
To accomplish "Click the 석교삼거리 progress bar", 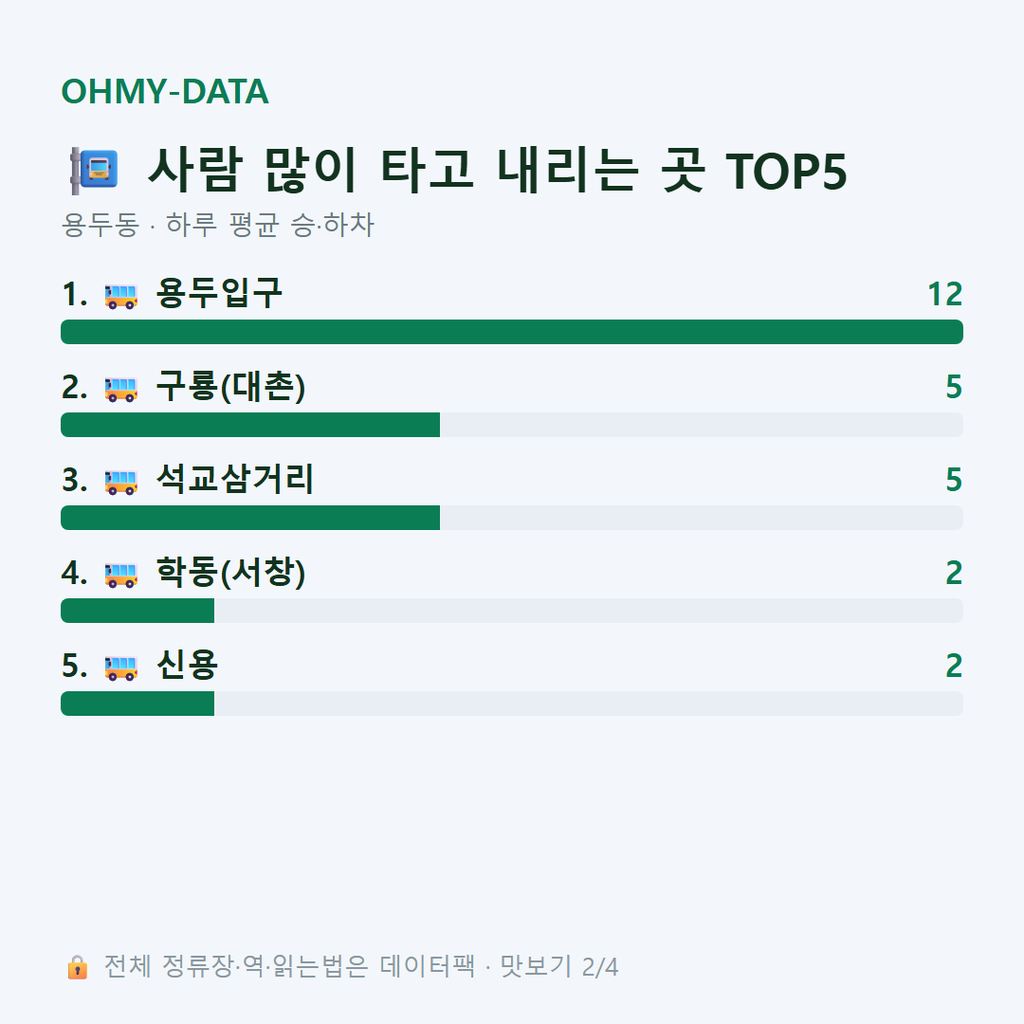I will point(512,517).
